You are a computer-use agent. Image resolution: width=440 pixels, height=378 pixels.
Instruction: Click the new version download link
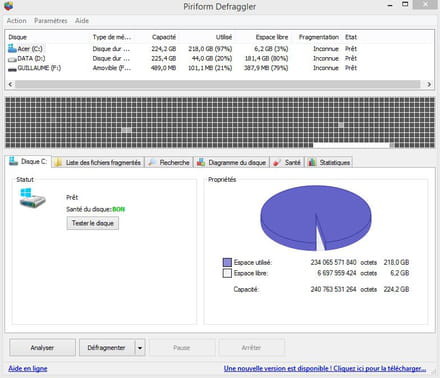pos(325,368)
